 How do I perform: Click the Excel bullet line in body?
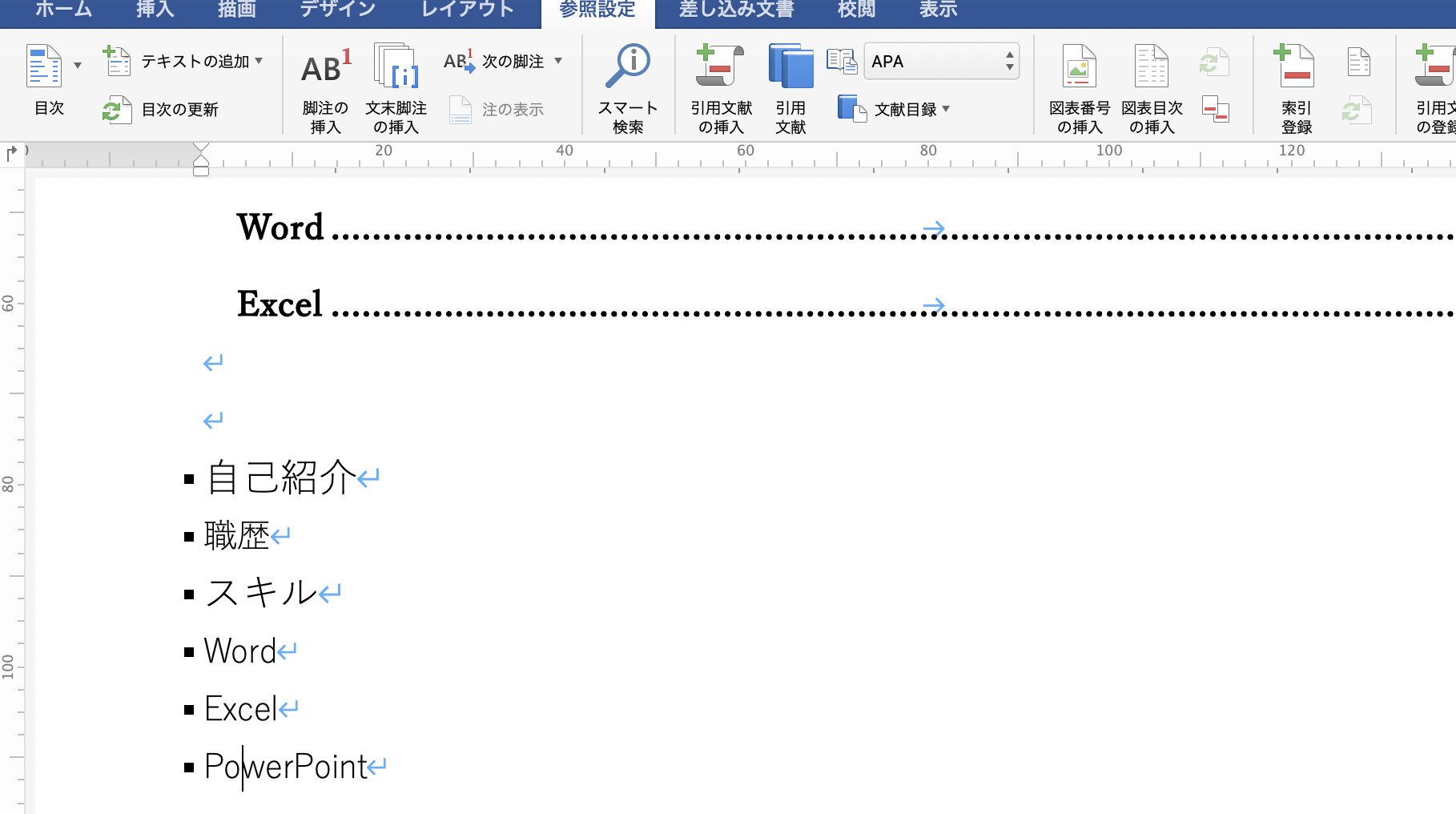click(x=241, y=708)
